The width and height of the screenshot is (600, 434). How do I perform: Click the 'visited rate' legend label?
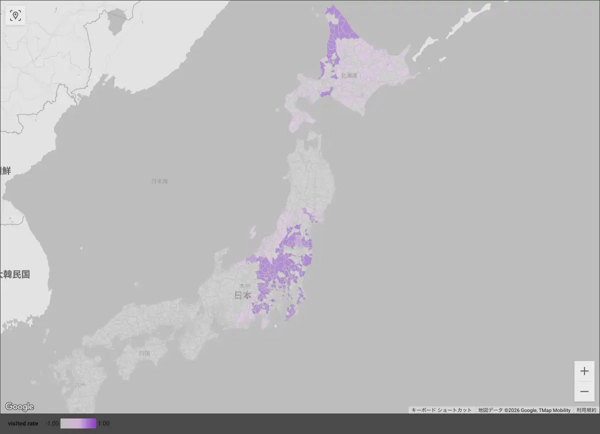pos(23,424)
